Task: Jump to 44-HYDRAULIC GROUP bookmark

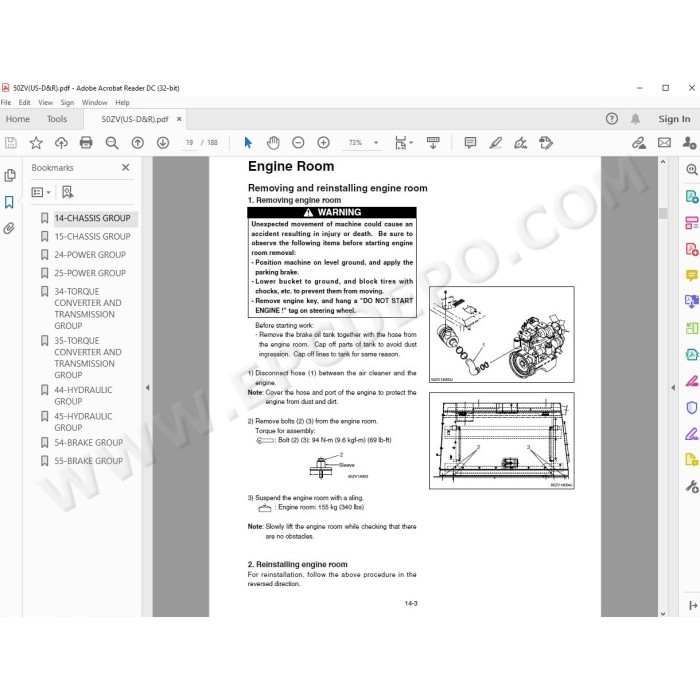Action: tap(83, 396)
